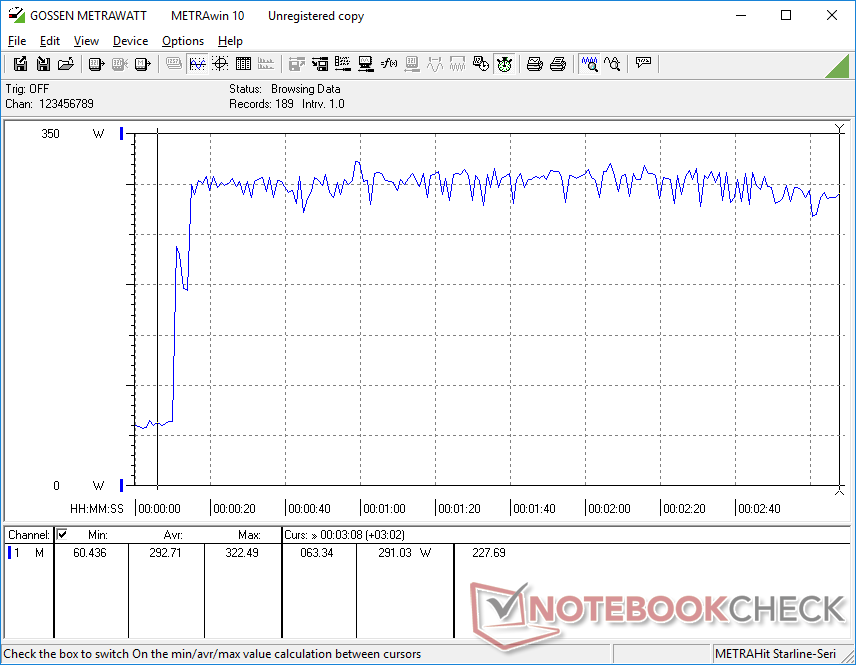Screen dimensions: 856x665
Task: Click the cursor value 291.03 W
Action: pyautogui.click(x=405, y=553)
